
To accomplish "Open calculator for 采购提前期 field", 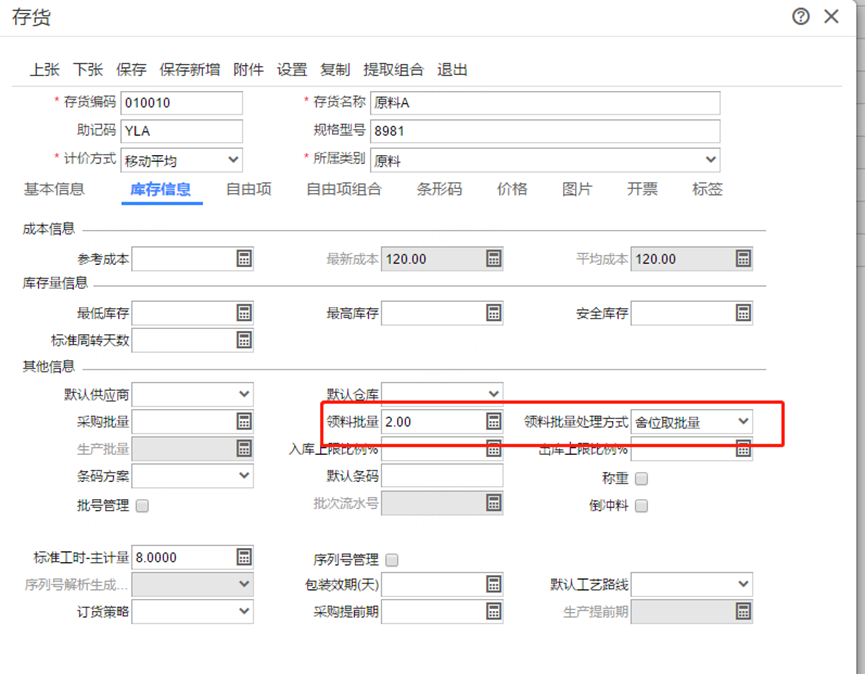I will pos(493,611).
